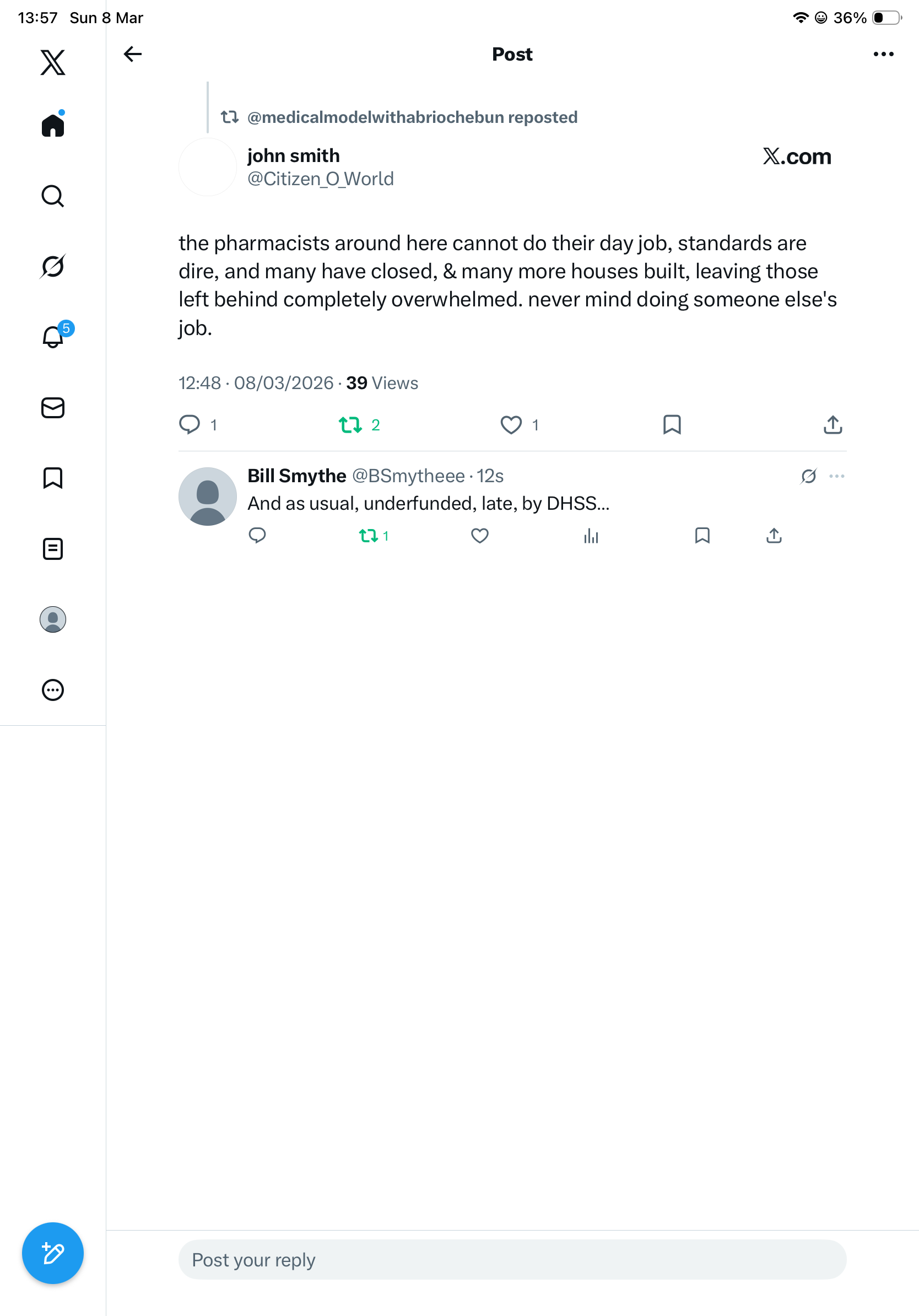Open the Grok icon in the sidebar

pos(53,266)
